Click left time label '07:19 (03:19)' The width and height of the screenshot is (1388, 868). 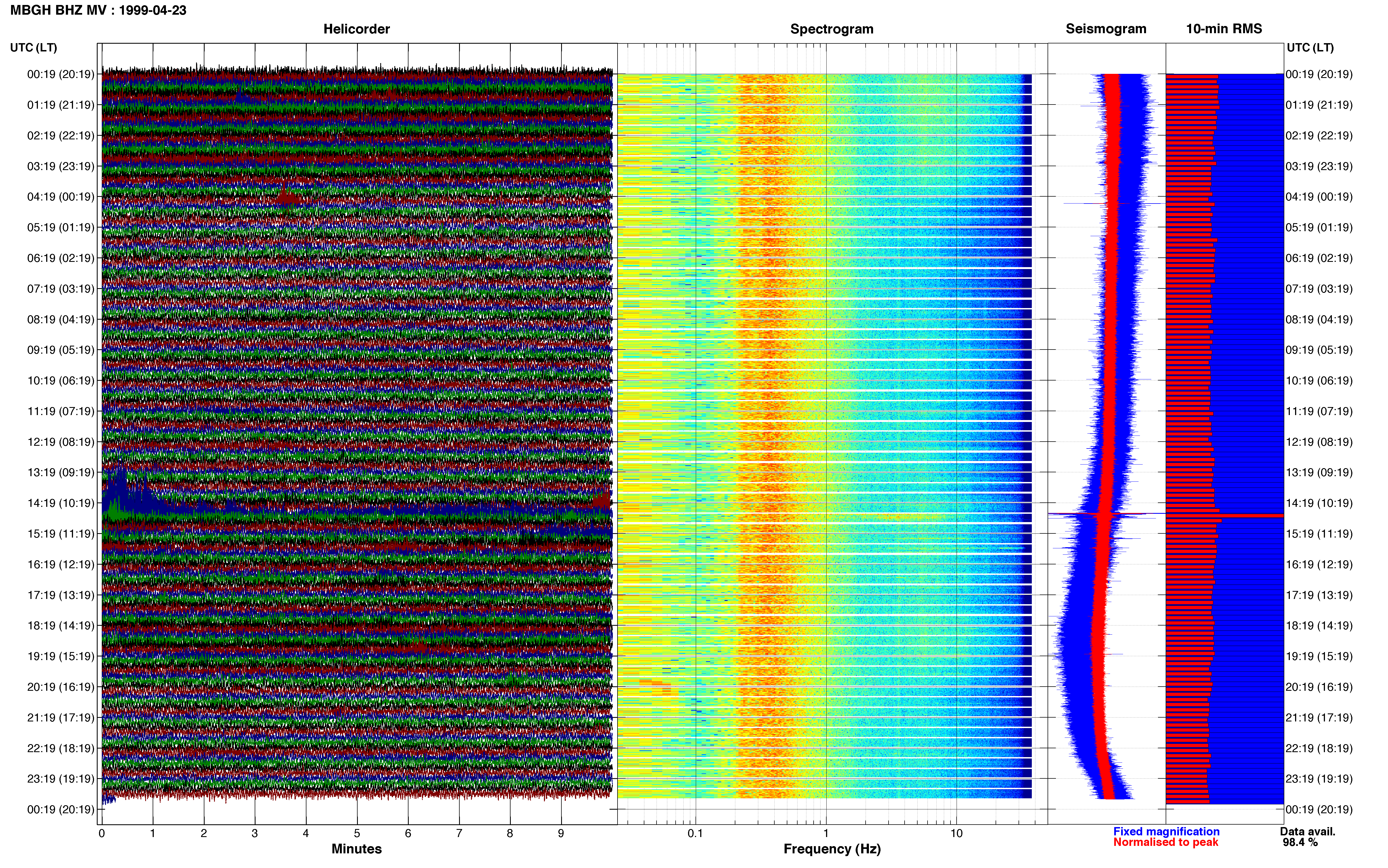click(60, 289)
